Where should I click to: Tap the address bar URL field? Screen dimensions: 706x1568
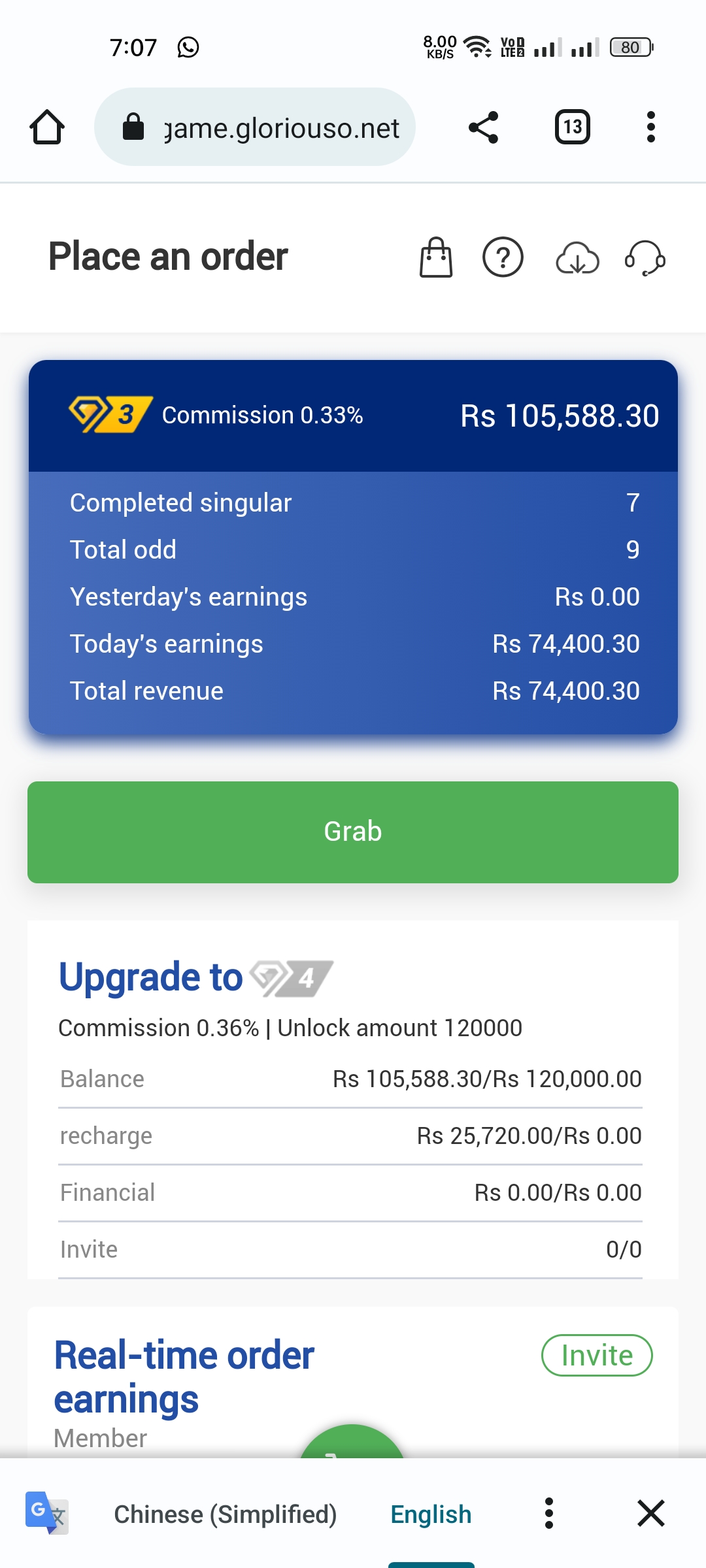[281, 127]
